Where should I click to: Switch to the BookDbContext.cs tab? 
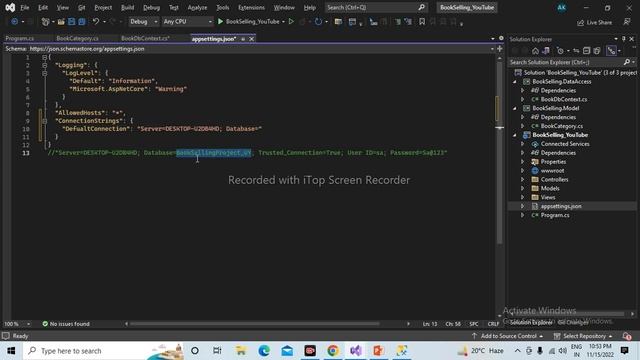click(x=145, y=38)
